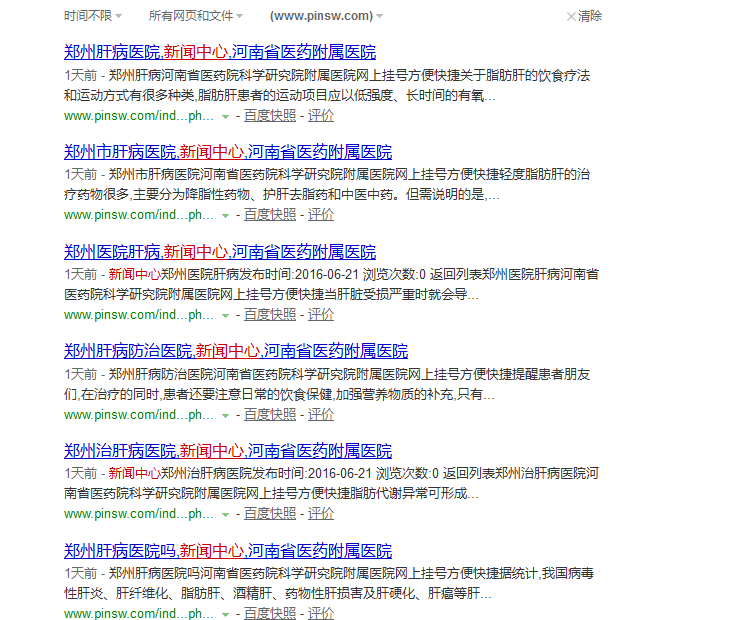Open result titled 郑州医院肝病,新闻中心

coord(220,252)
